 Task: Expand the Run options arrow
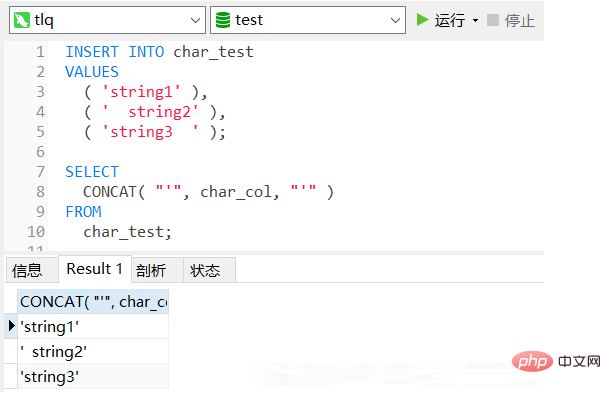(x=475, y=20)
